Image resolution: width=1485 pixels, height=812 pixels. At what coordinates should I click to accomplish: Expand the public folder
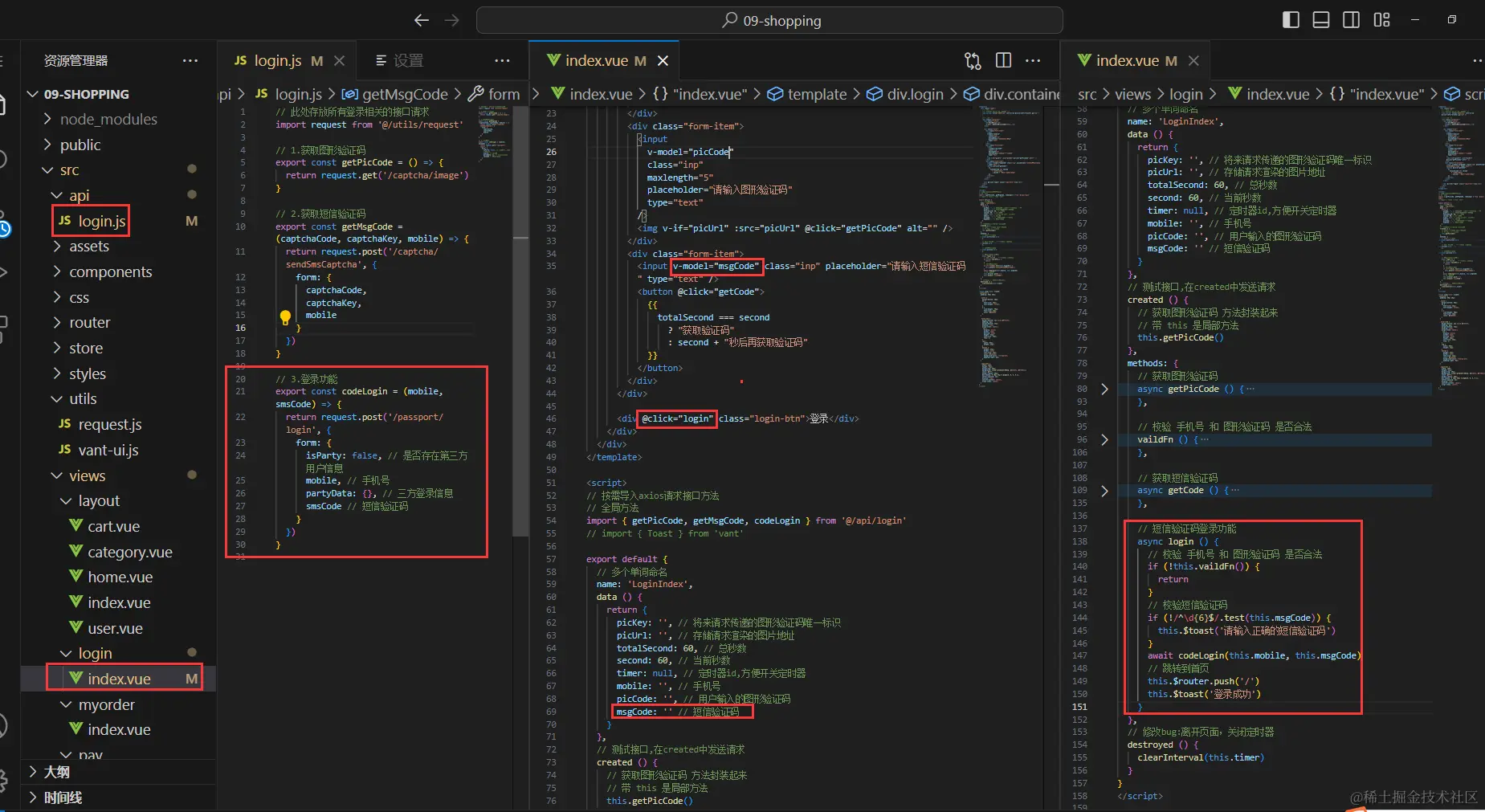80,145
